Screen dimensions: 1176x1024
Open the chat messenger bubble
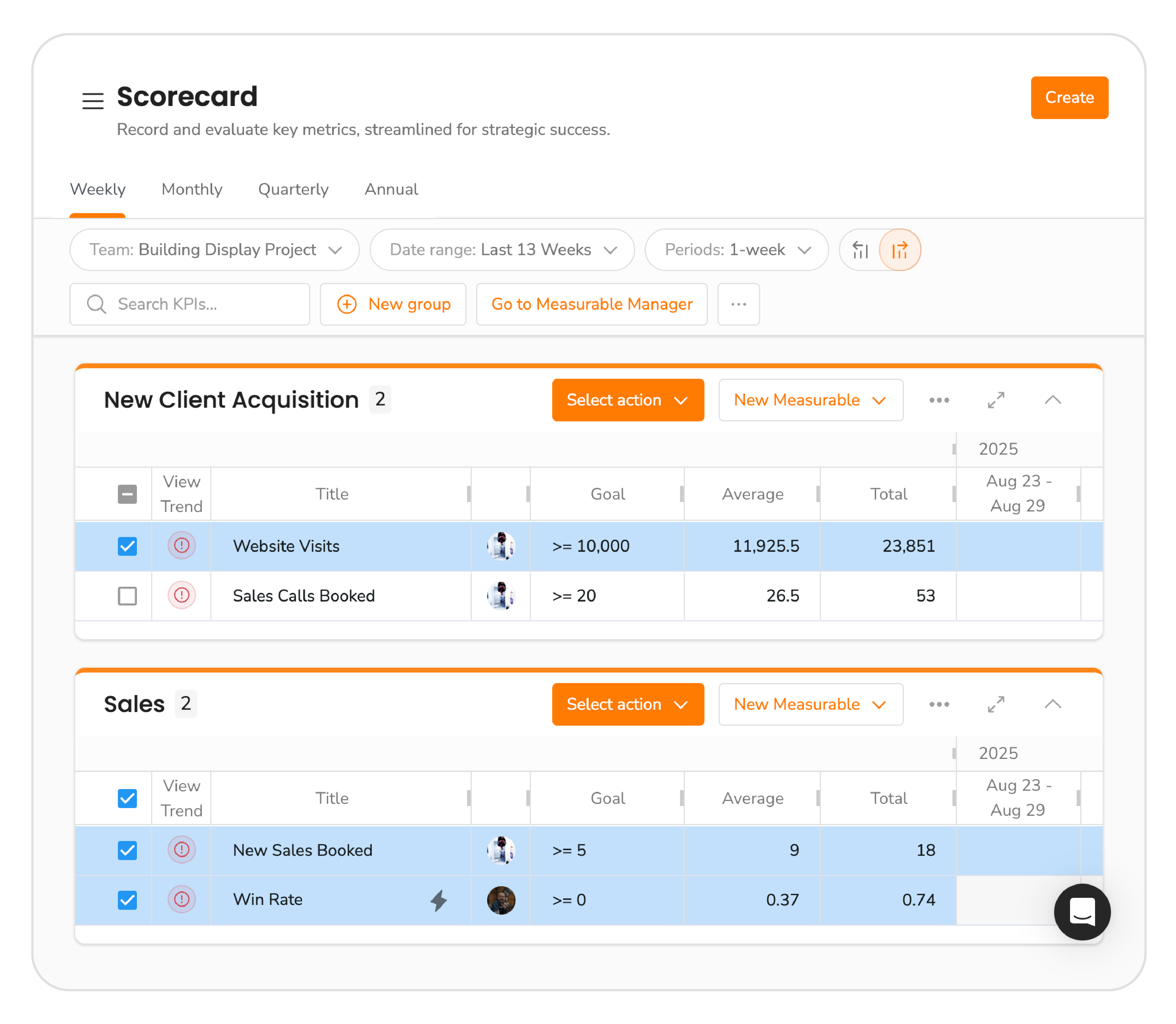(1082, 913)
